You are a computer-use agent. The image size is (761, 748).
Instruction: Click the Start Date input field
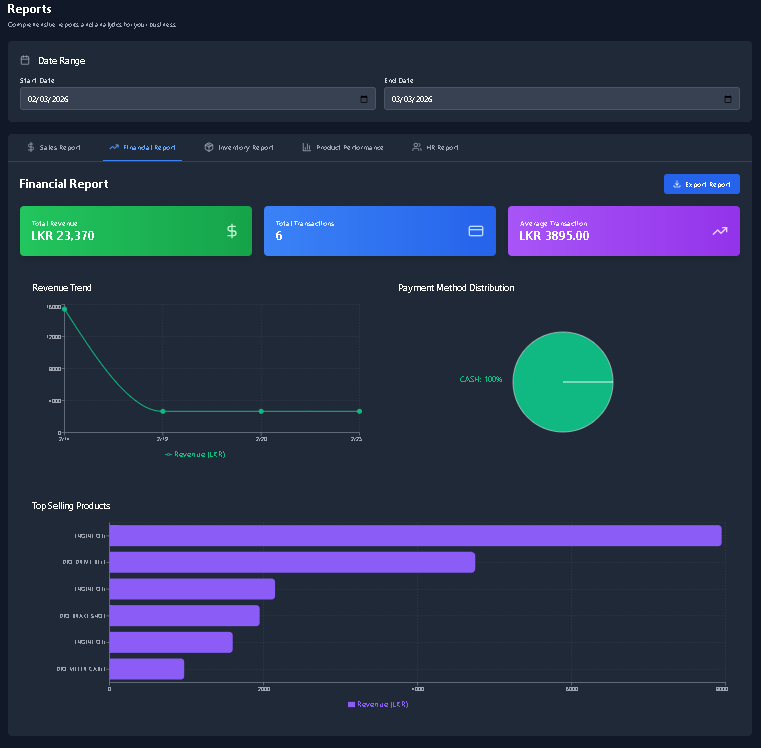tap(198, 99)
